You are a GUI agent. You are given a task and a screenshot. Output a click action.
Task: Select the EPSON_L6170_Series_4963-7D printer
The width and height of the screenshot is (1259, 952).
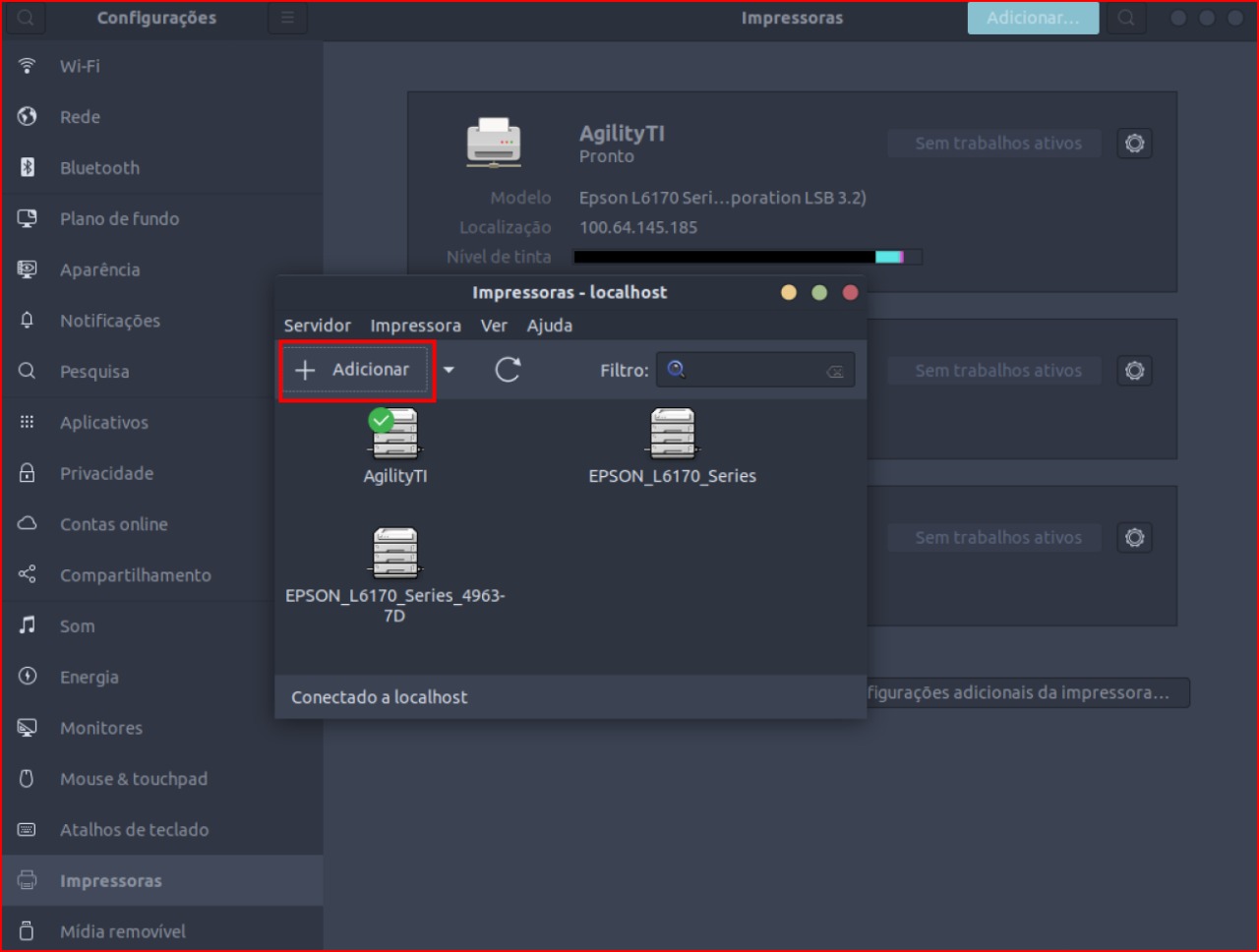(x=395, y=555)
